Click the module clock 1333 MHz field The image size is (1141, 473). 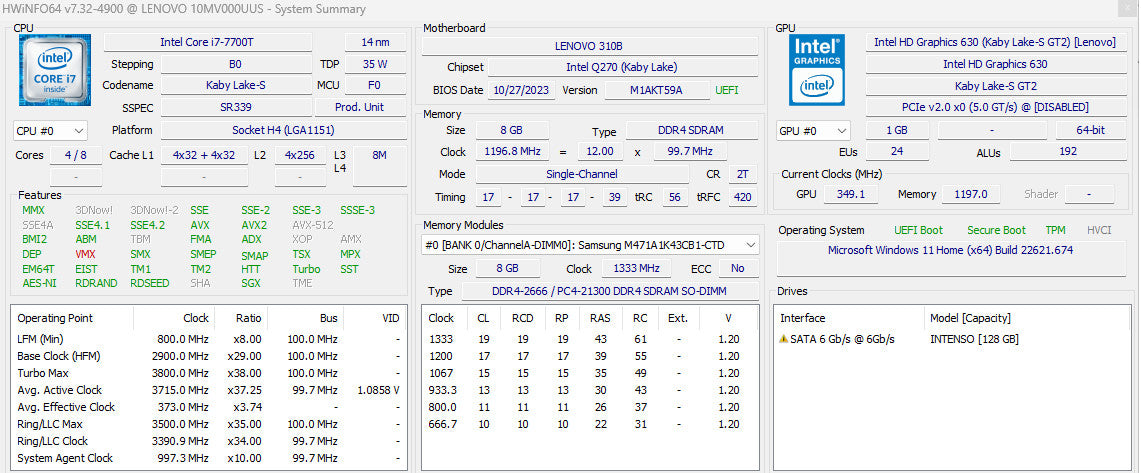tap(636, 269)
